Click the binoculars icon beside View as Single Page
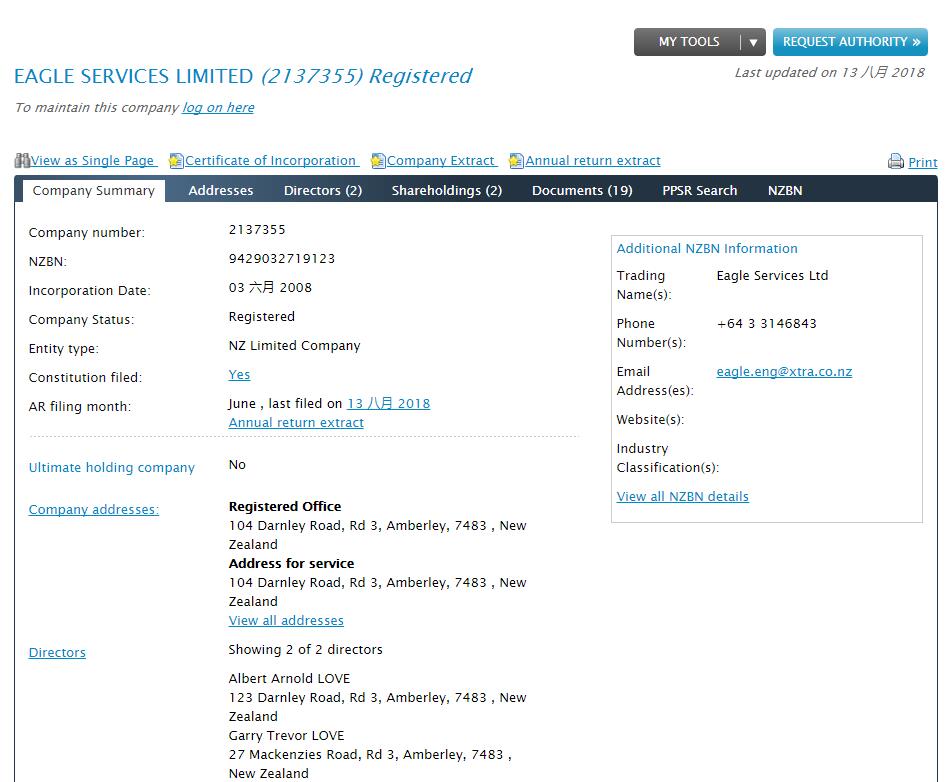Viewport: 945px width, 782px height. (22, 161)
